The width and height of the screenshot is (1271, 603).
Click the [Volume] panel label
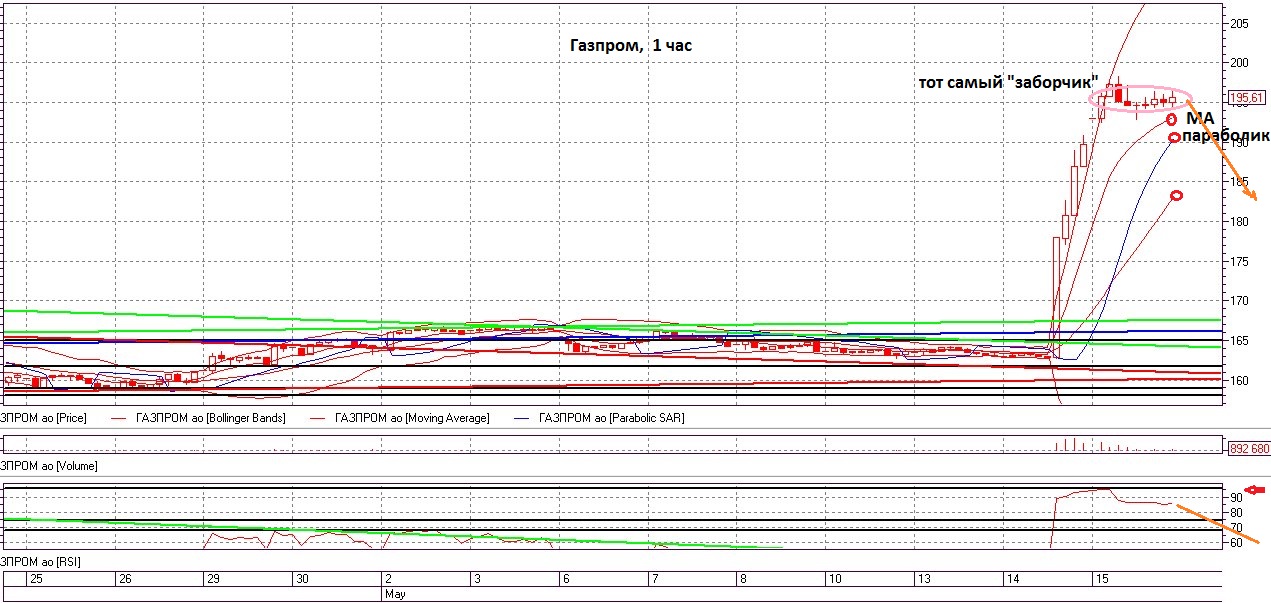(x=49, y=466)
